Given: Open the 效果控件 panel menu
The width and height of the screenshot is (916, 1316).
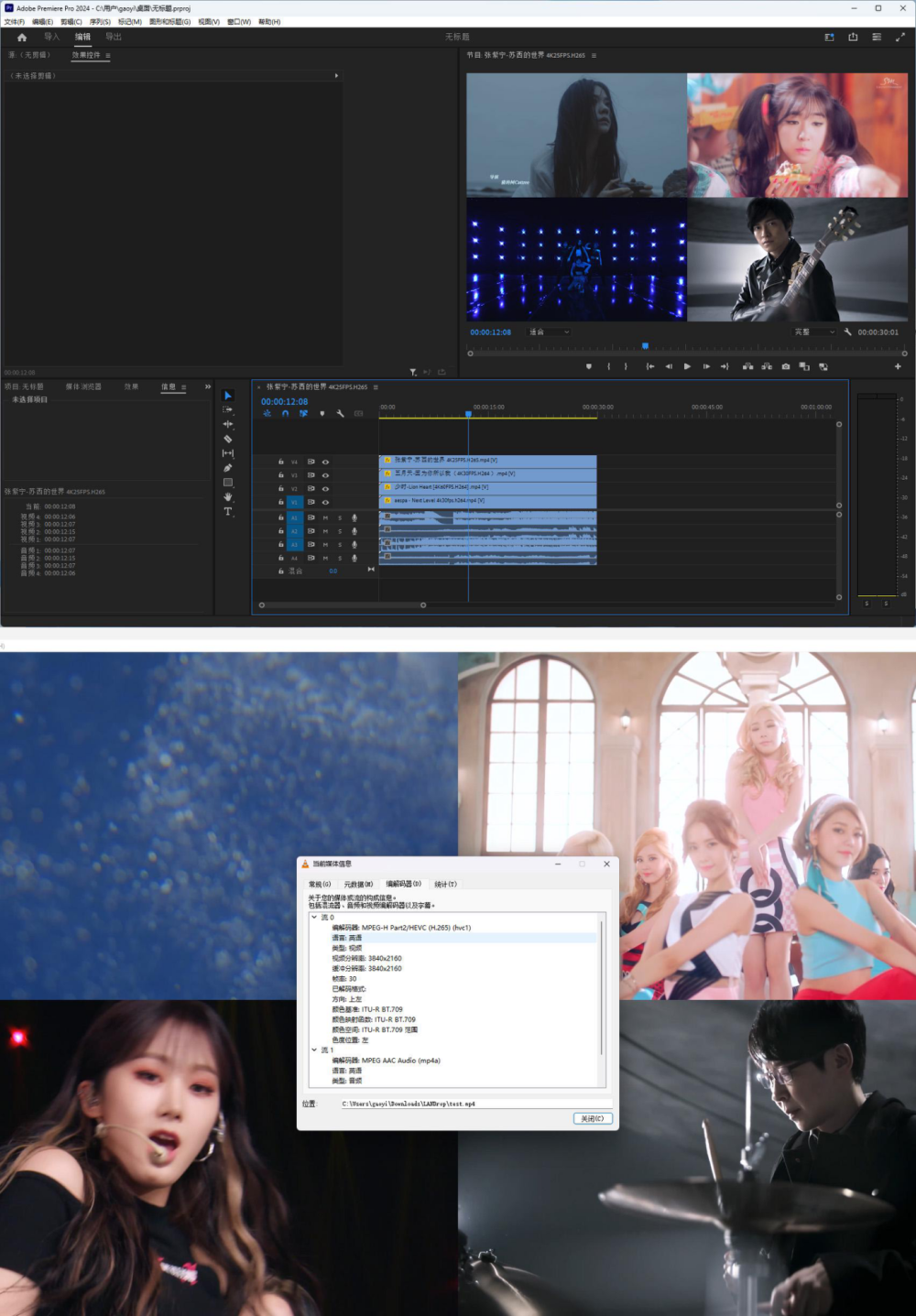Looking at the screenshot, I should coord(108,56).
